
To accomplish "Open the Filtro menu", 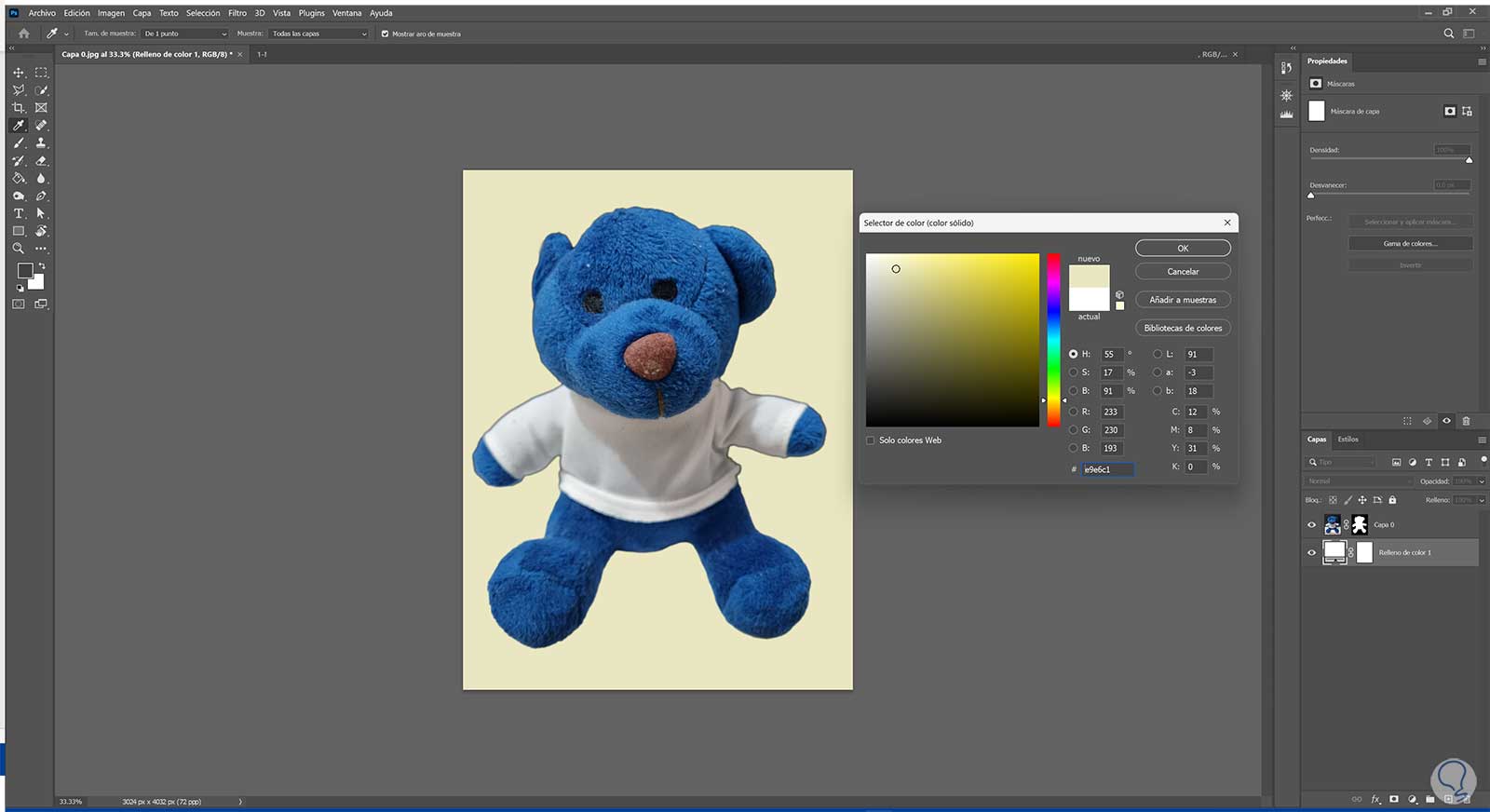I will [x=237, y=13].
